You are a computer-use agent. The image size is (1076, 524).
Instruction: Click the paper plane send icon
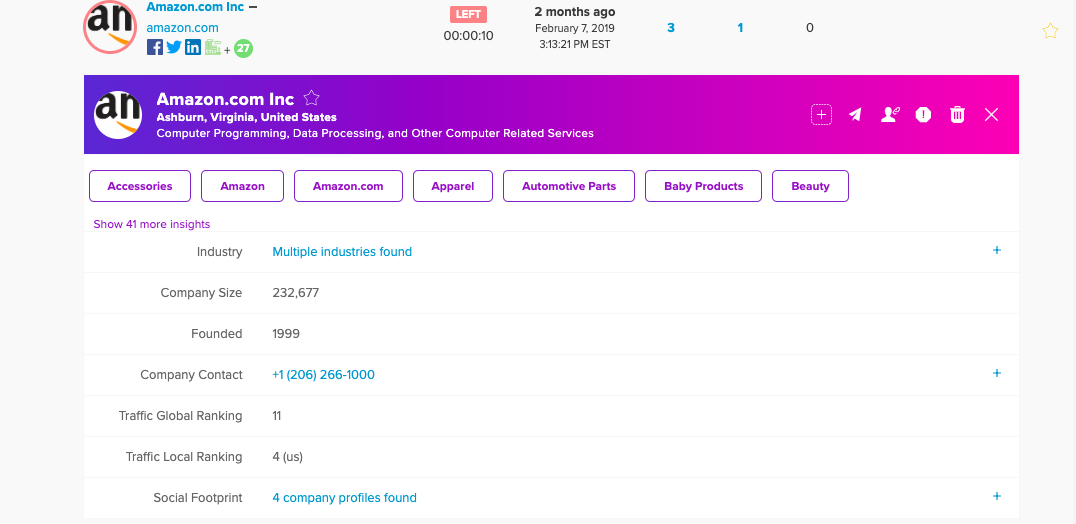855,115
